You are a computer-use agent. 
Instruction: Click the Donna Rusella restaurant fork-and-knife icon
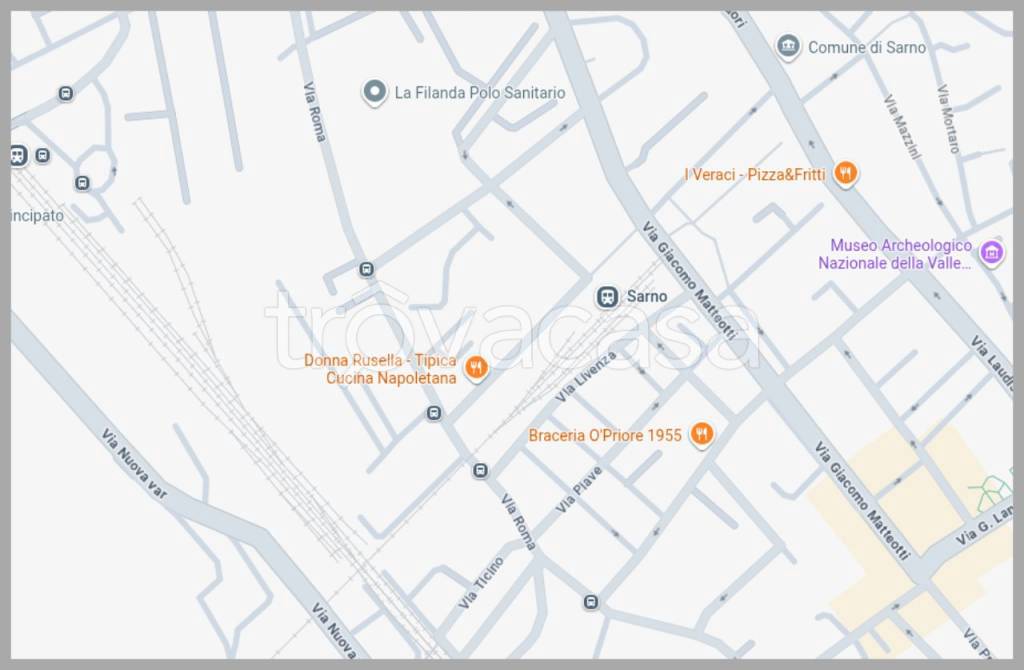click(x=476, y=369)
